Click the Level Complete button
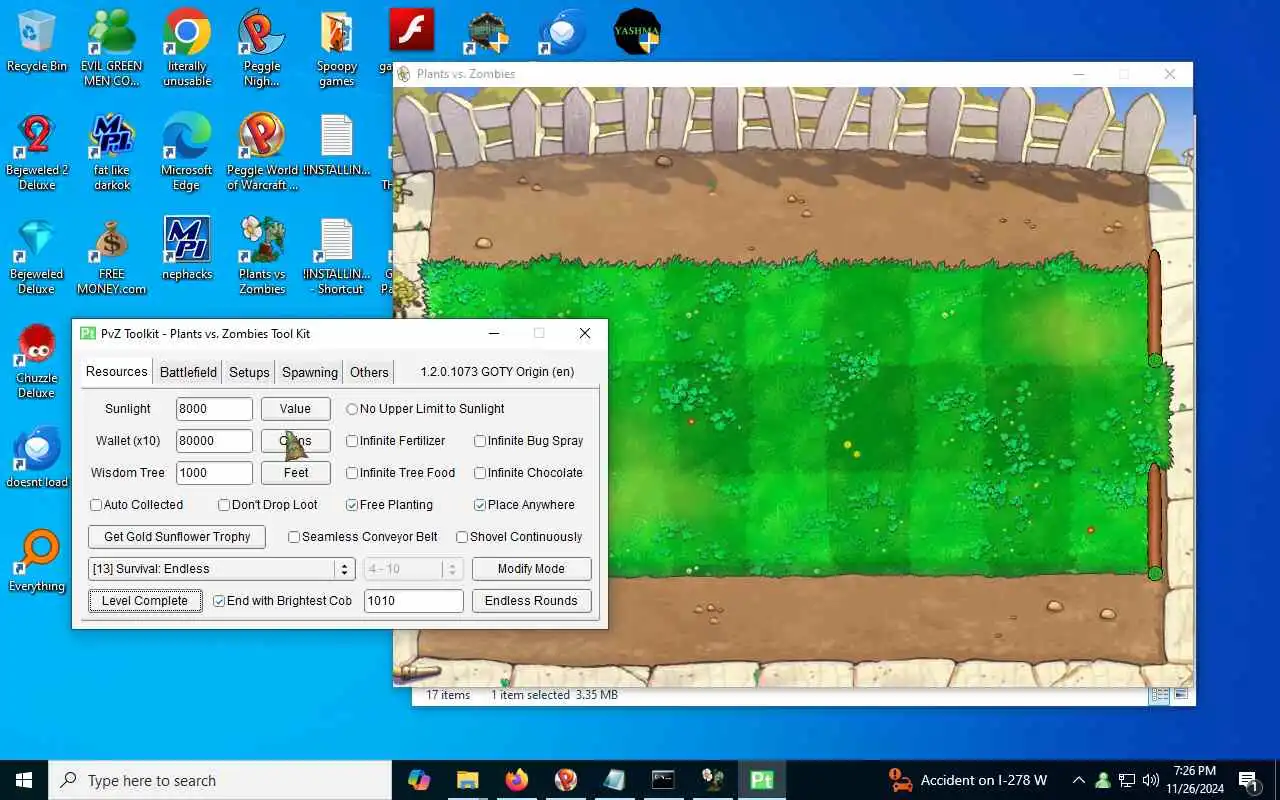The height and width of the screenshot is (800, 1280). click(145, 601)
